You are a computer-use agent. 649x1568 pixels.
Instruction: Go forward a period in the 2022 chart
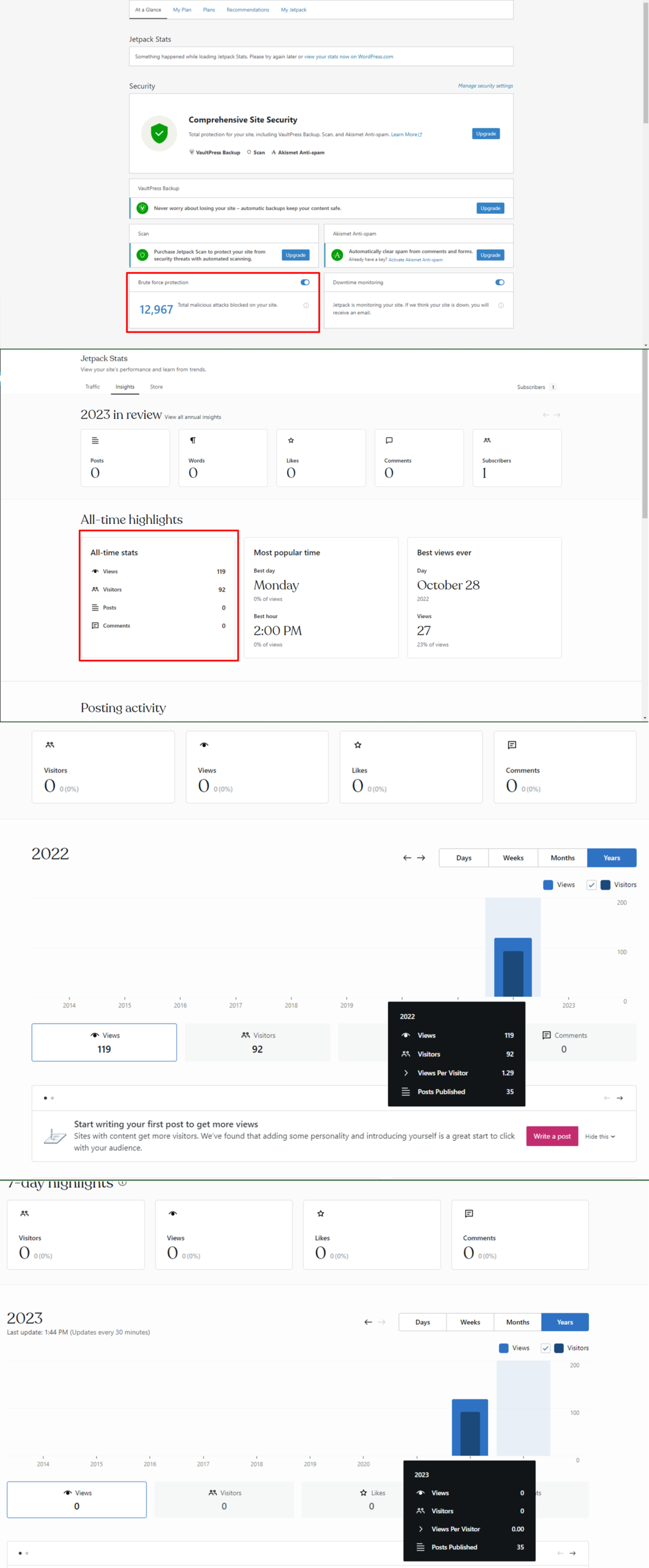point(421,858)
